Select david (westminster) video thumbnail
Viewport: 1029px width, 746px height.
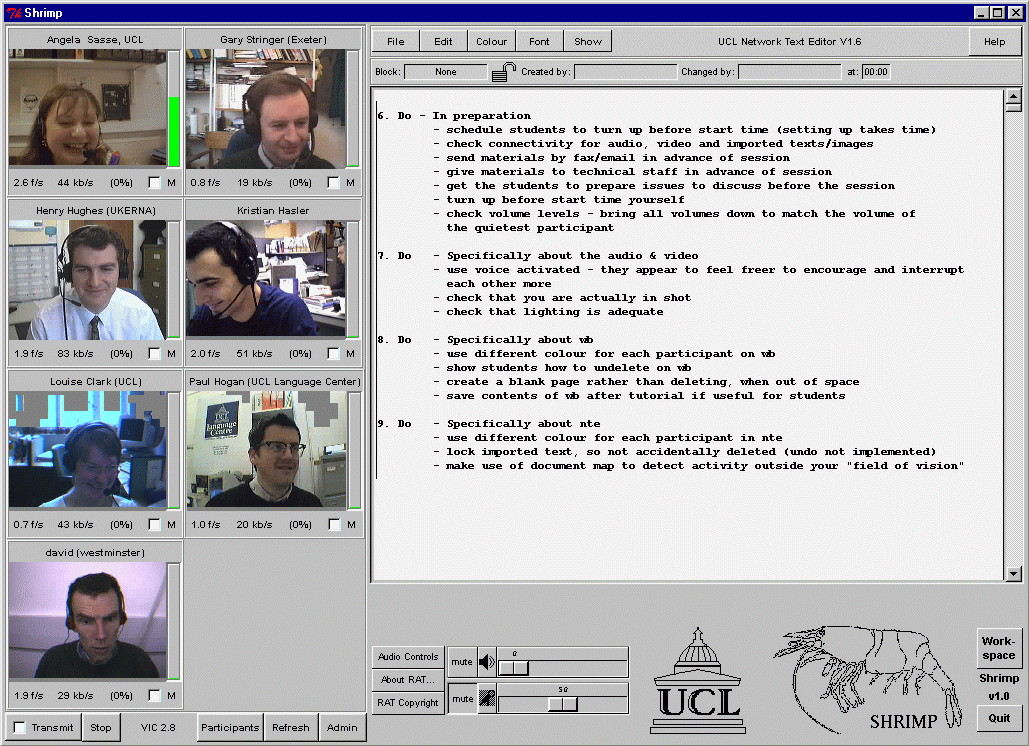[87, 620]
